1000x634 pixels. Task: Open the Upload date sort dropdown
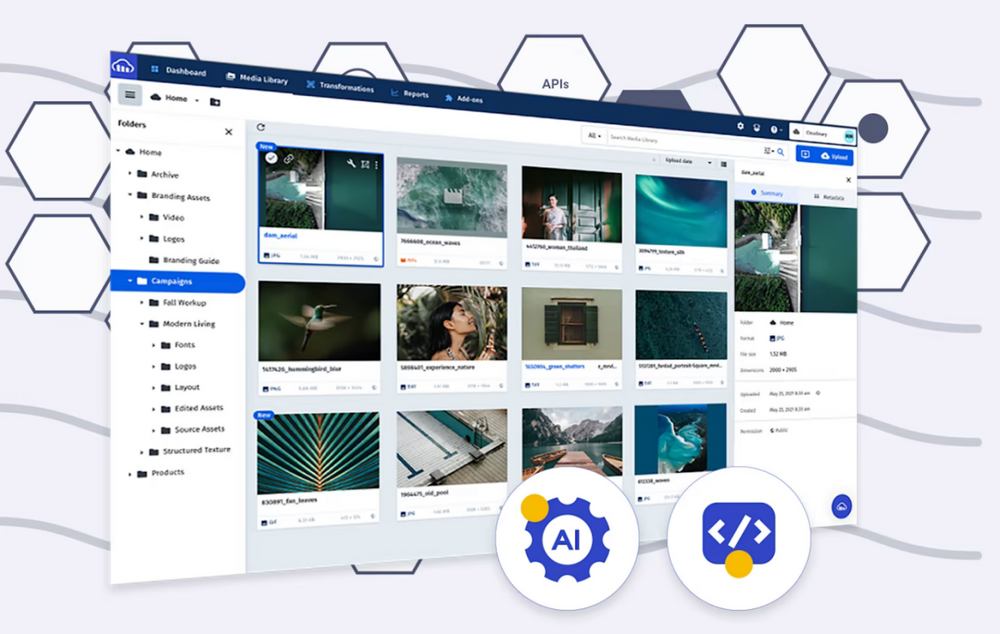point(688,161)
